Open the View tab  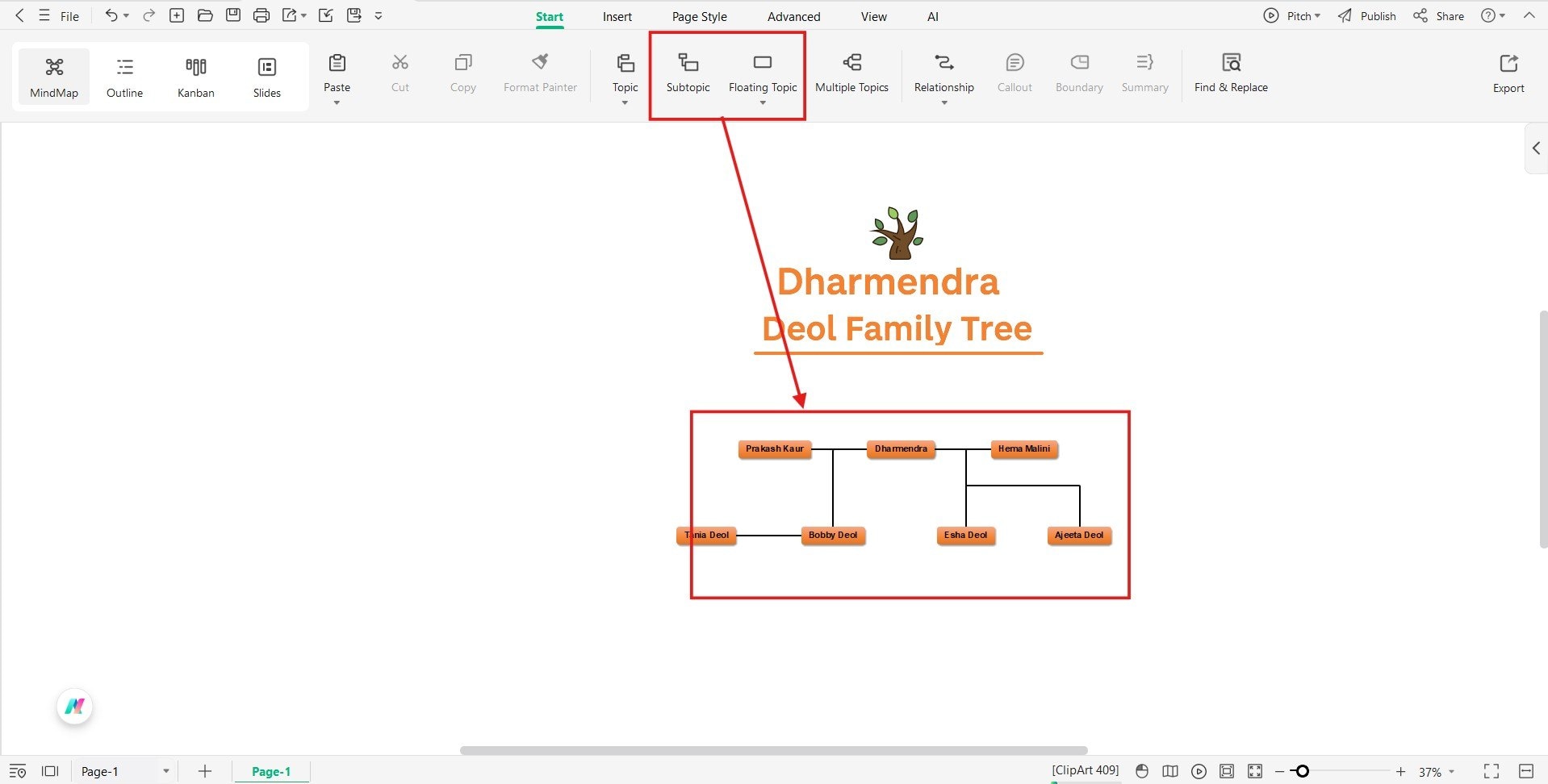(x=873, y=16)
